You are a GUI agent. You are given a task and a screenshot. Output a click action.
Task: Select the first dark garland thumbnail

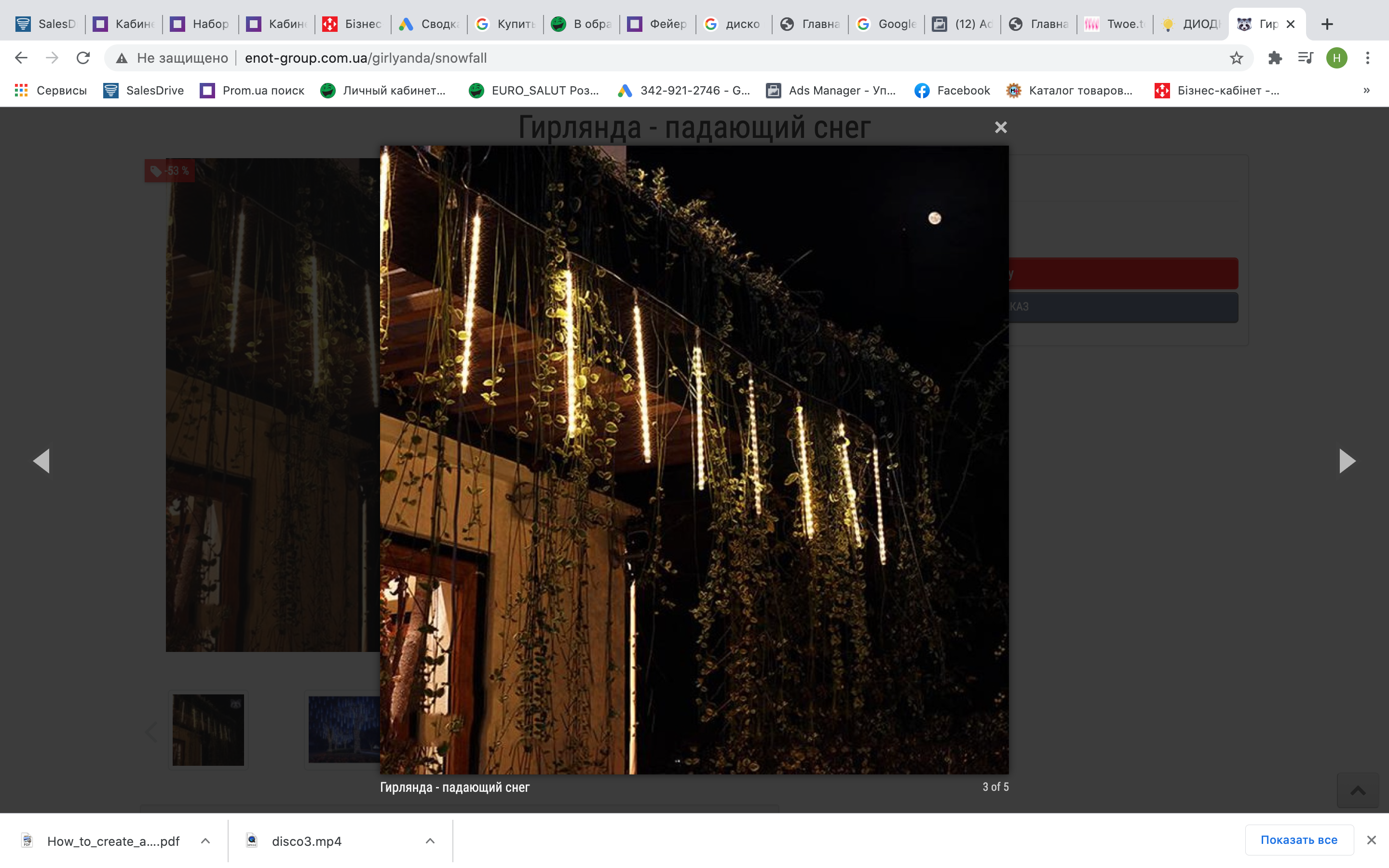point(208,730)
